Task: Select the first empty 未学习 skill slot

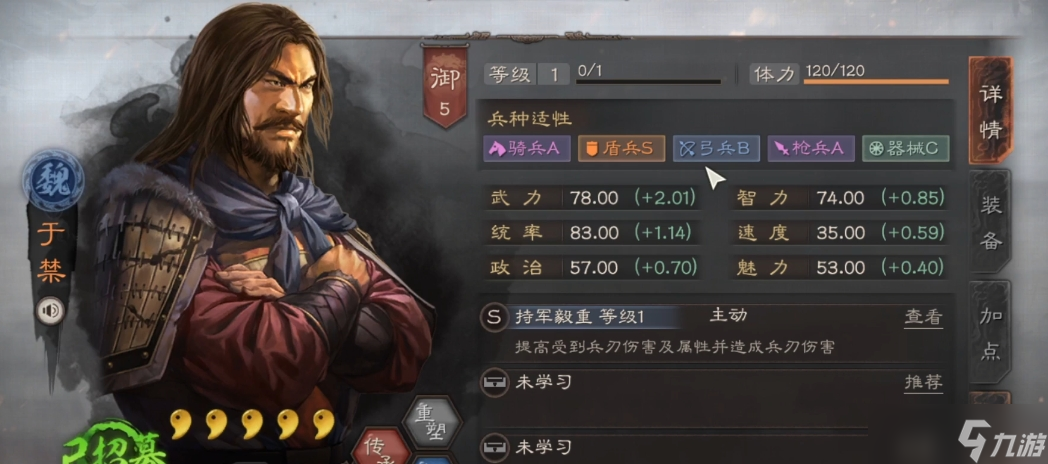Action: [716, 398]
